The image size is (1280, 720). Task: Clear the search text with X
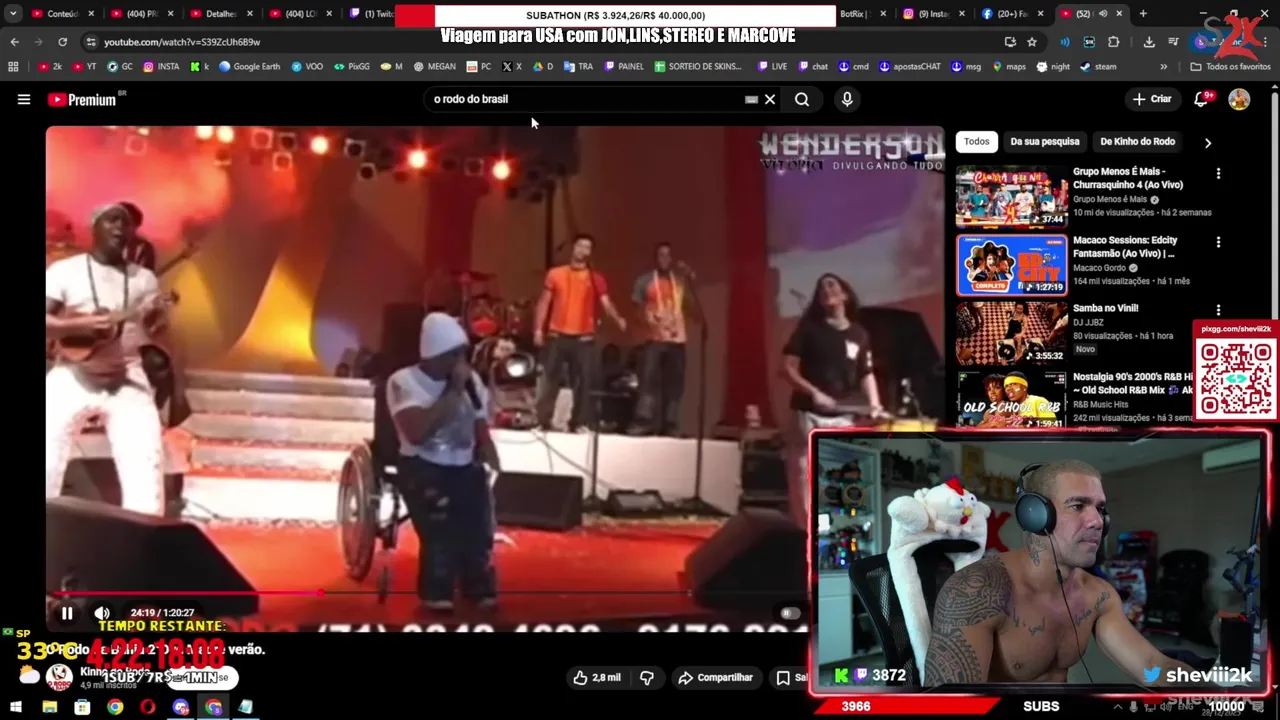tap(770, 99)
